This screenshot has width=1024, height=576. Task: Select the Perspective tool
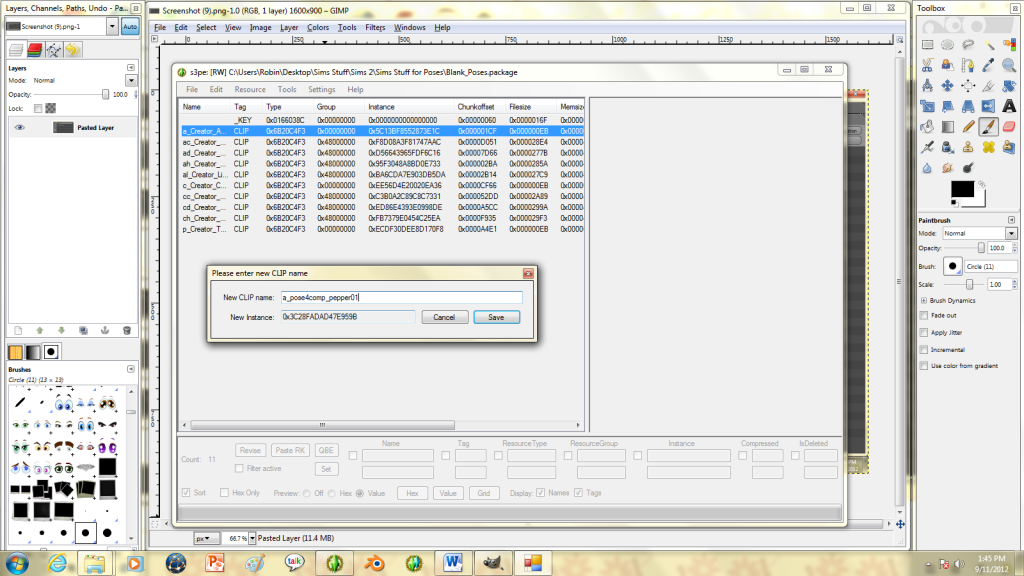click(x=968, y=106)
